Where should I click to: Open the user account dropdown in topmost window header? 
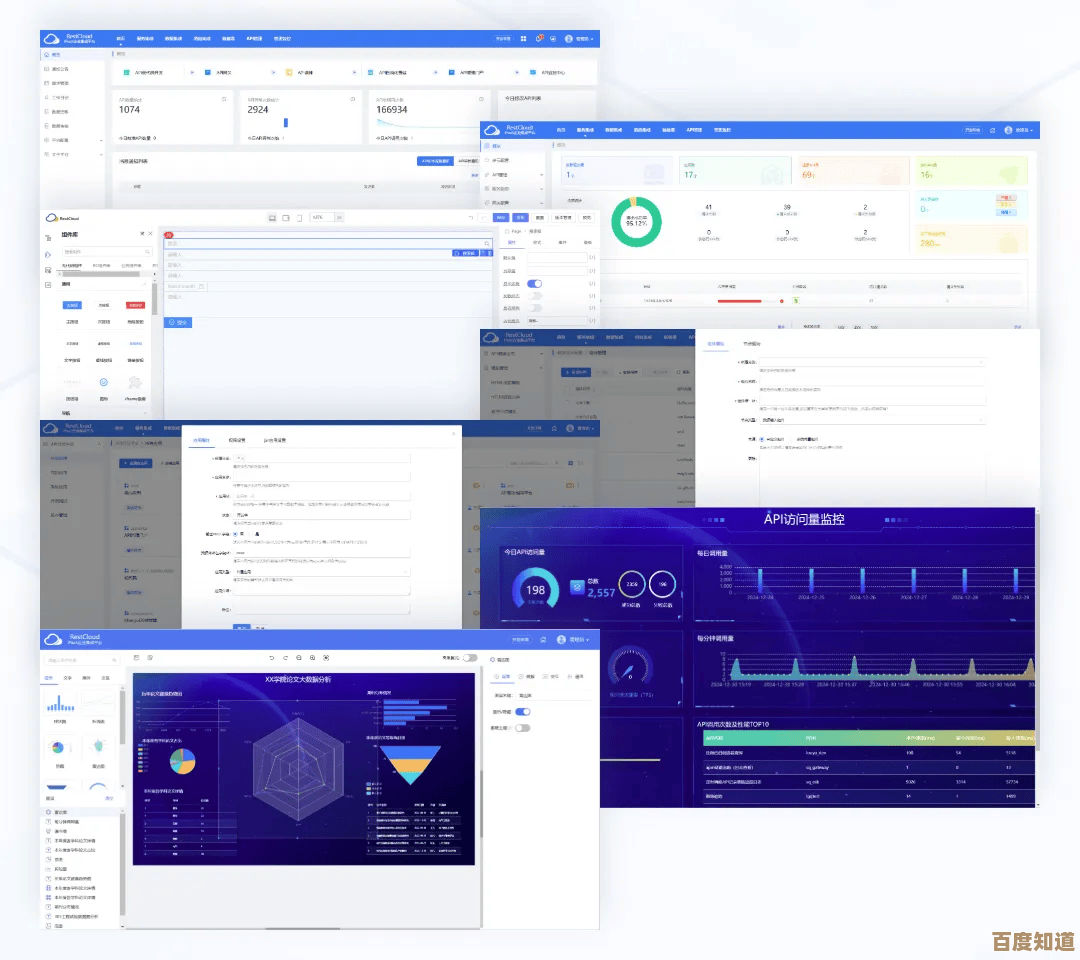[579, 39]
